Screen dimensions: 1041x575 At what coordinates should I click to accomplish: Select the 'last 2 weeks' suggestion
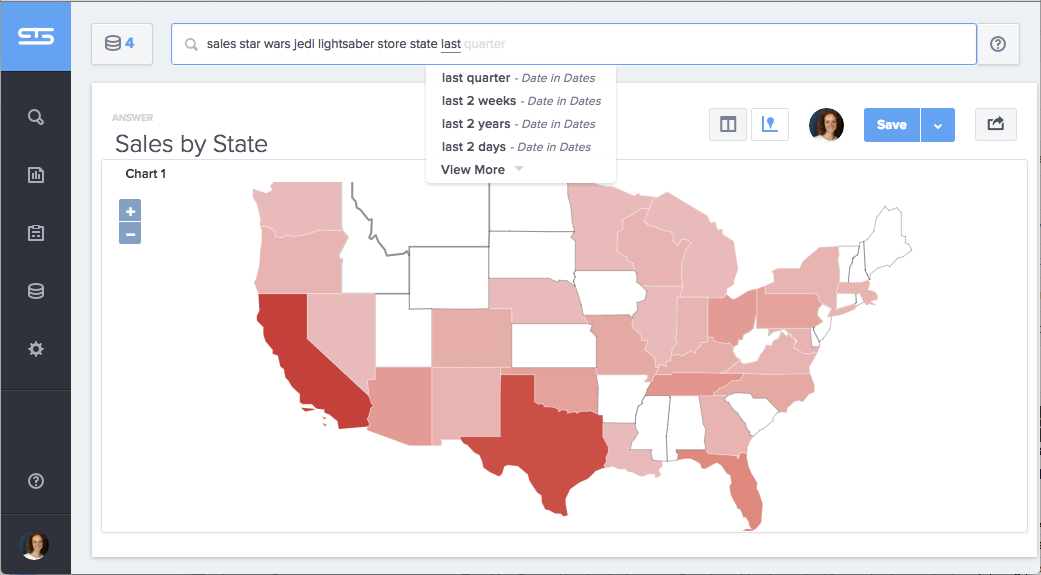click(x=479, y=101)
